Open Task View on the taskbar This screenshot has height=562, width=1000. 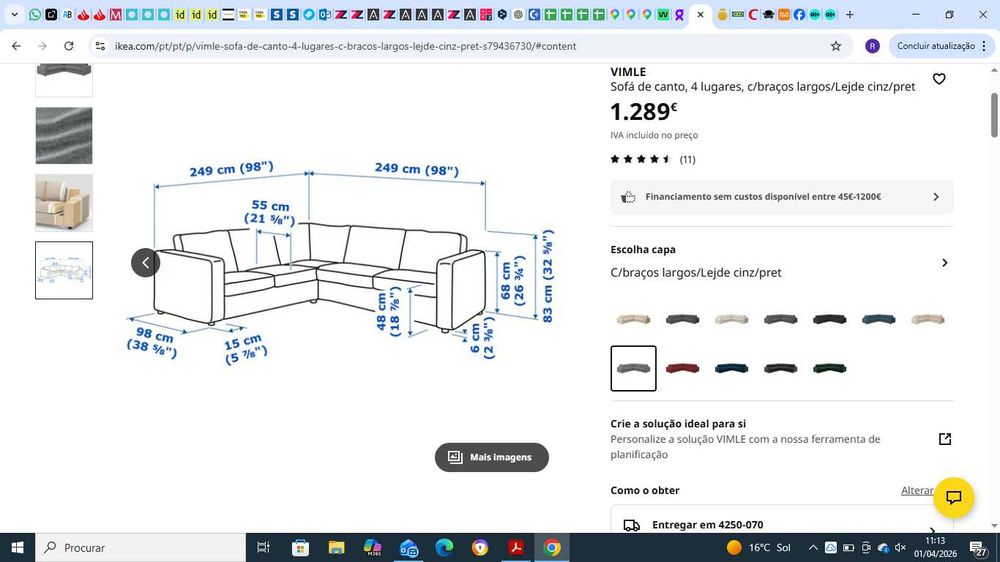click(x=263, y=547)
